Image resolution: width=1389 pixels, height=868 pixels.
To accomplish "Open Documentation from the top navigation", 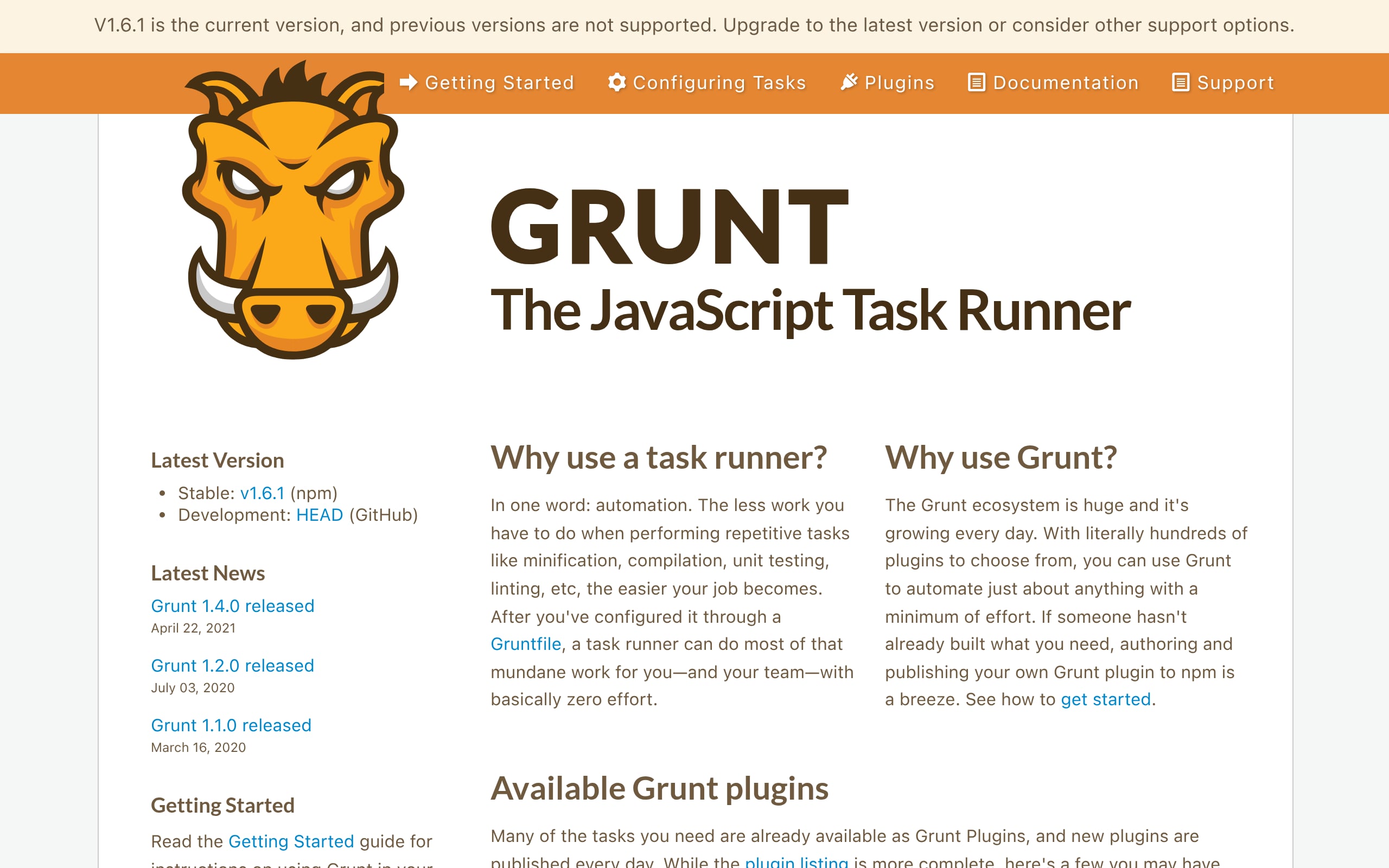I will click(x=1065, y=82).
